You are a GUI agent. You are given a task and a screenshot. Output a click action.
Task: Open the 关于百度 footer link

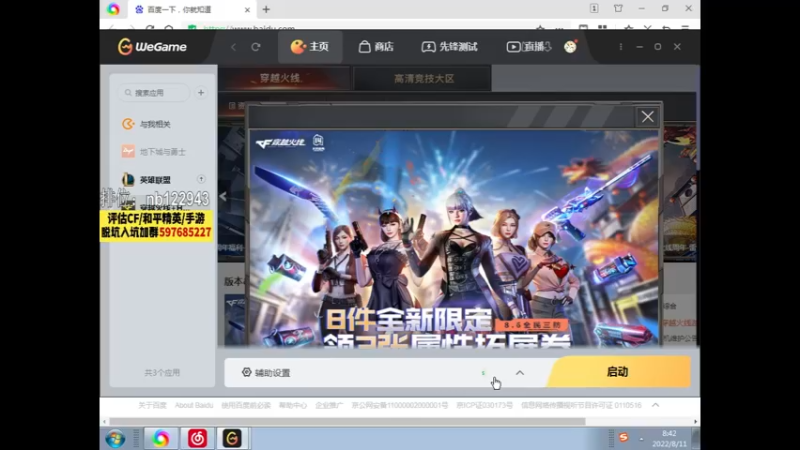152,405
